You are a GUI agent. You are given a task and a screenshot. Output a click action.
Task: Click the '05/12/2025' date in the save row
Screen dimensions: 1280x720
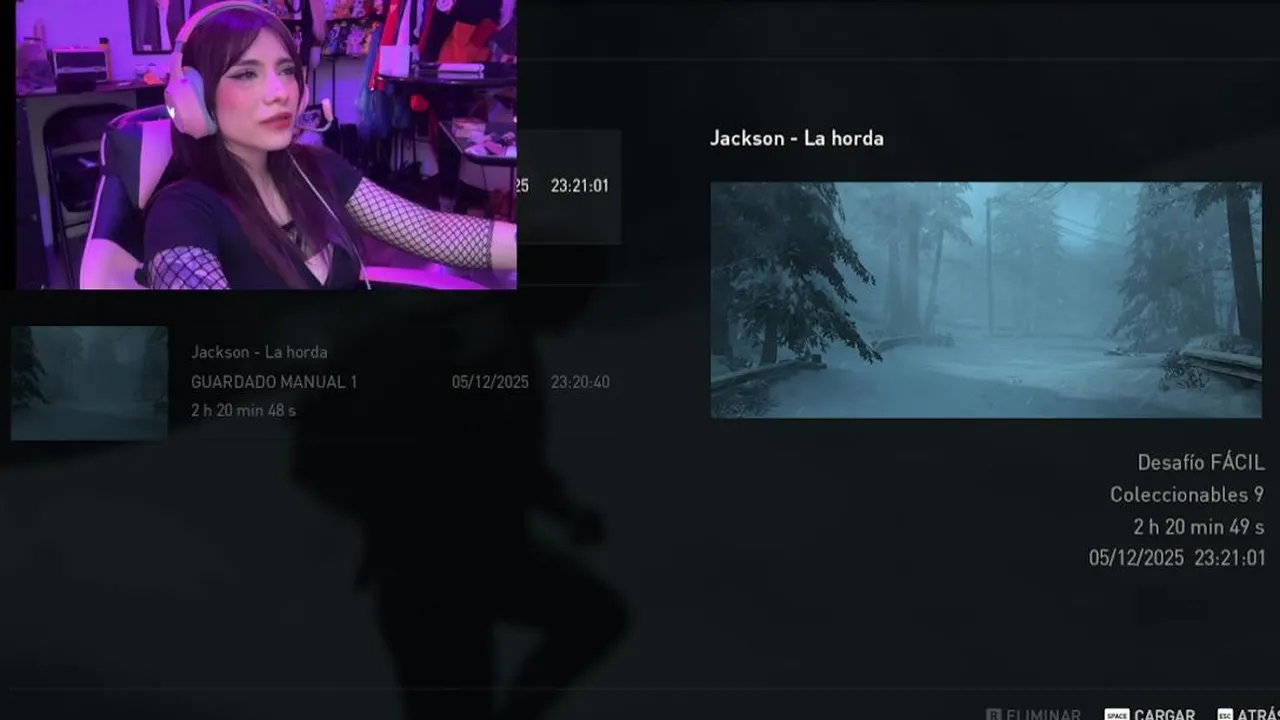tap(490, 382)
